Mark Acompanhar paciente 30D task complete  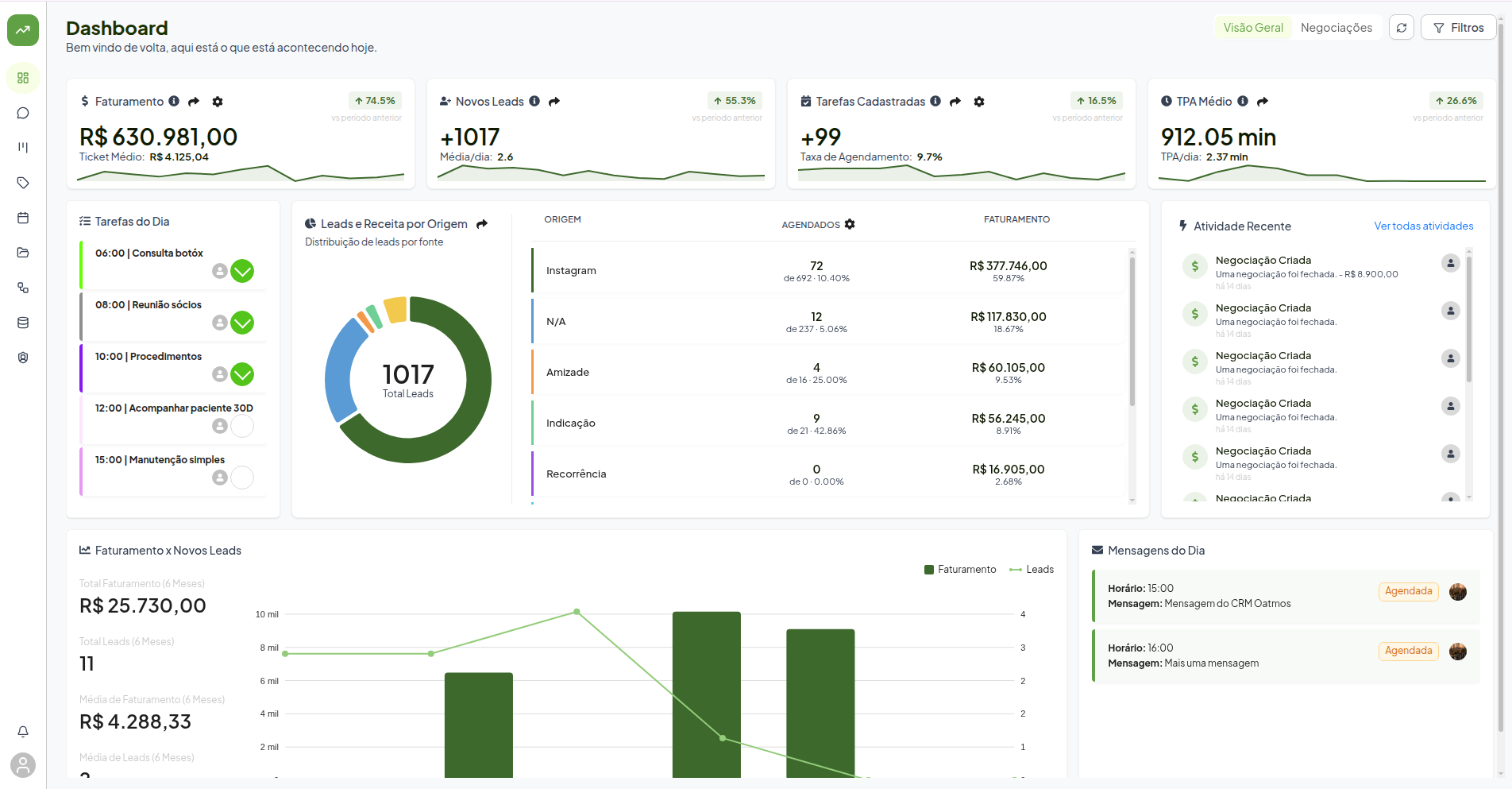pos(242,426)
